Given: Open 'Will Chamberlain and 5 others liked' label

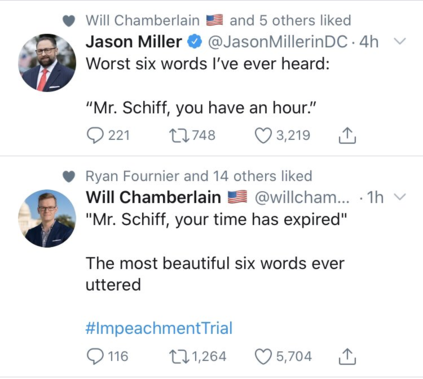Looking at the screenshot, I should [x=218, y=20].
